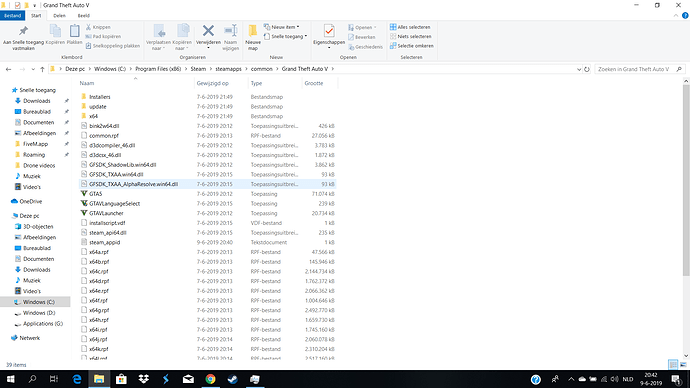Navigate to steamapps in the breadcrumb
The image size is (690, 388).
point(228,69)
